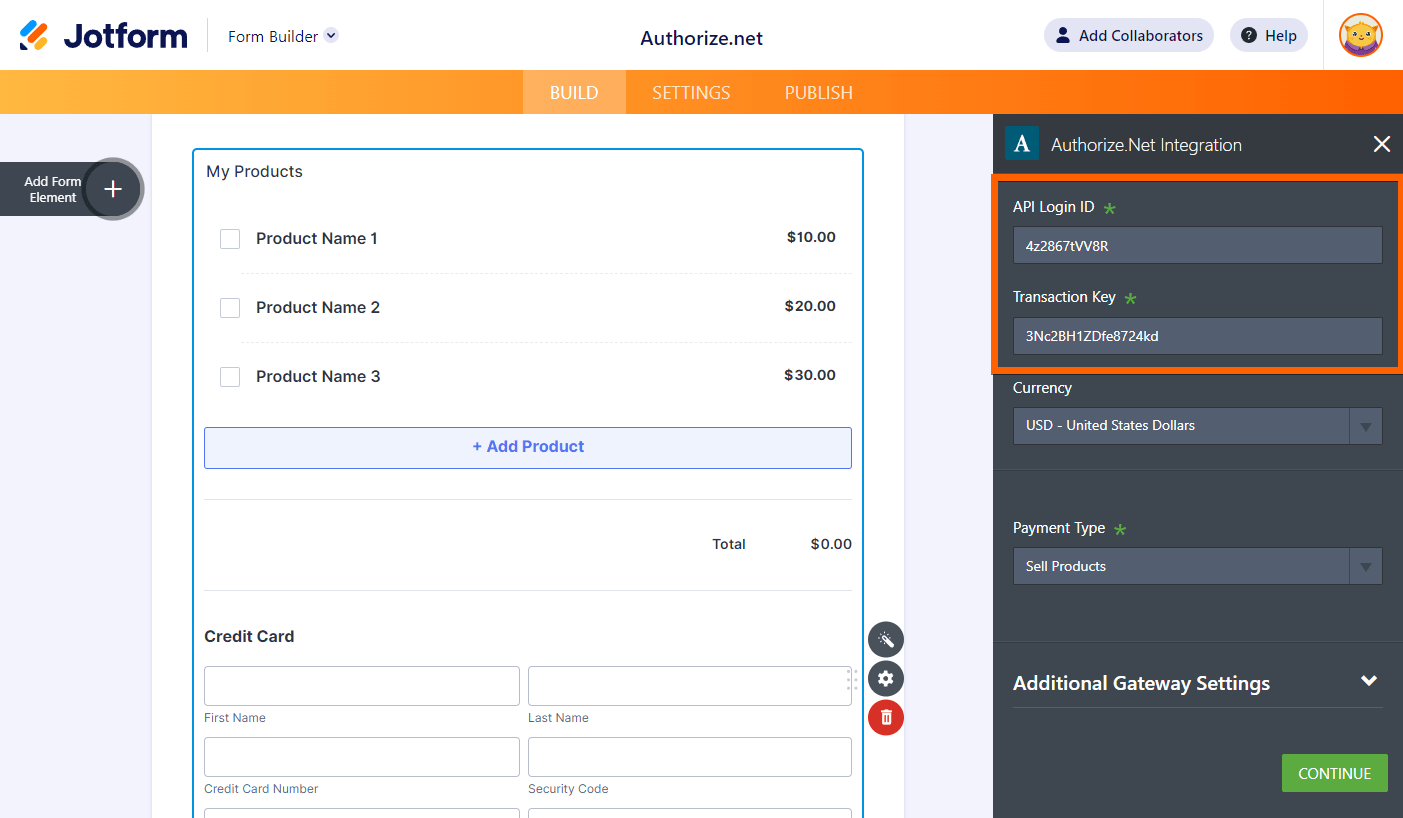This screenshot has width=1403, height=818.
Task: Select the Product Name 2 checkbox
Action: [230, 308]
